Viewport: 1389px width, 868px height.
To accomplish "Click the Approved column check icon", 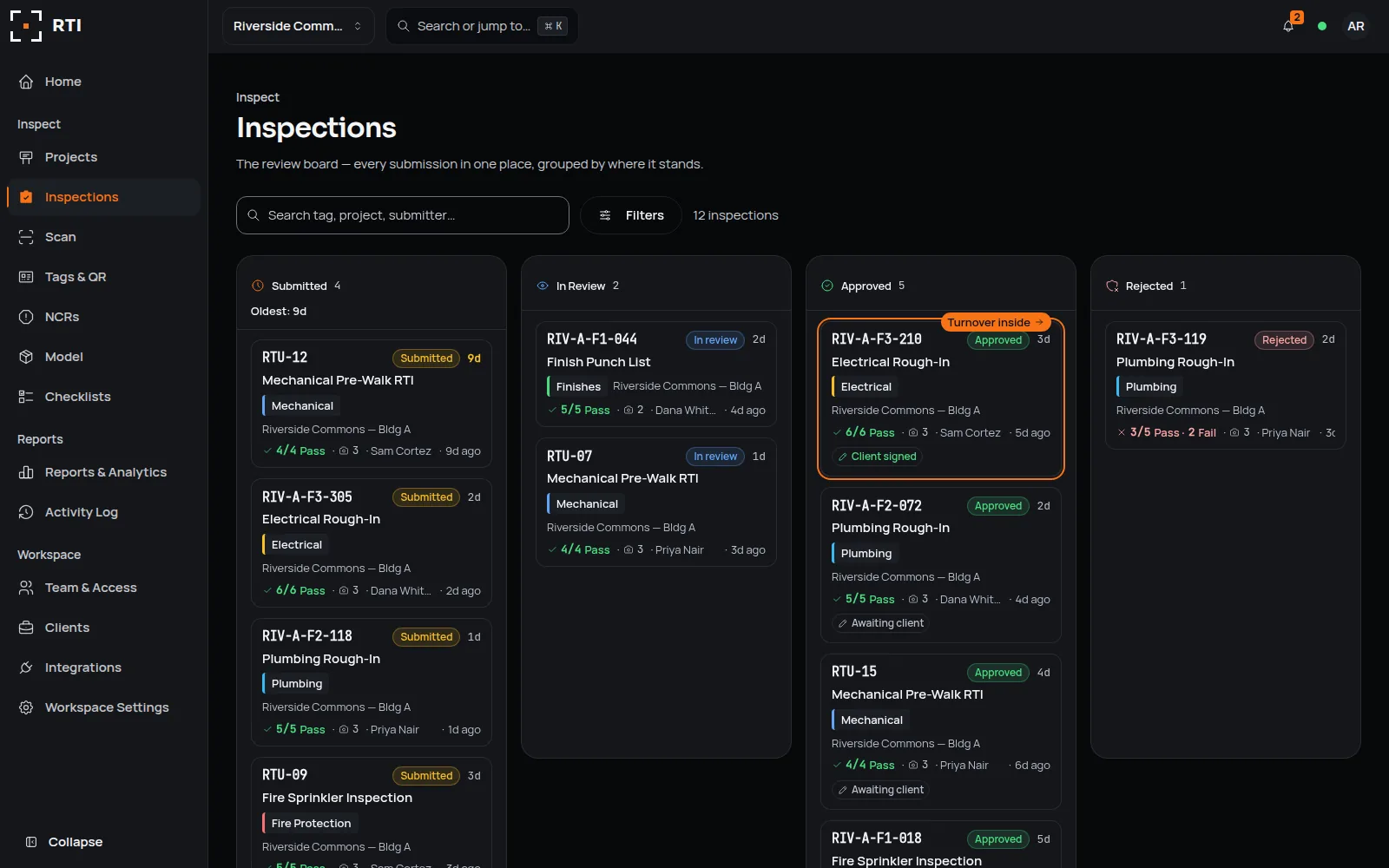I will (x=827, y=286).
